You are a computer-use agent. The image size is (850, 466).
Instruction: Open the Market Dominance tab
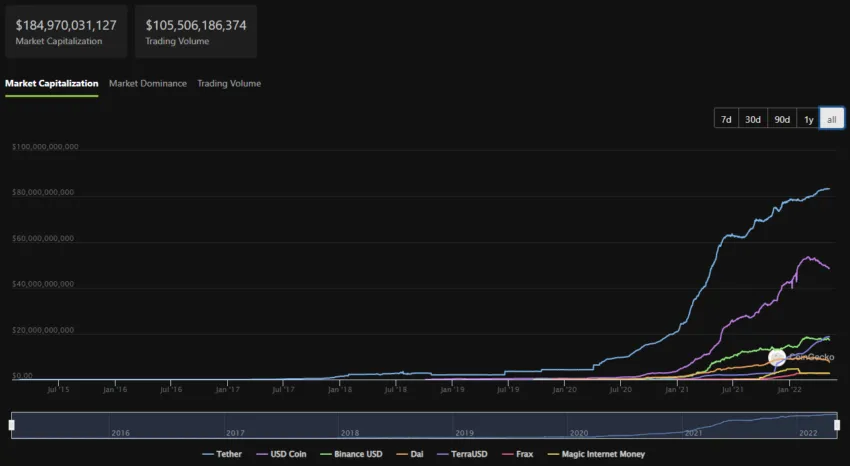coord(147,83)
